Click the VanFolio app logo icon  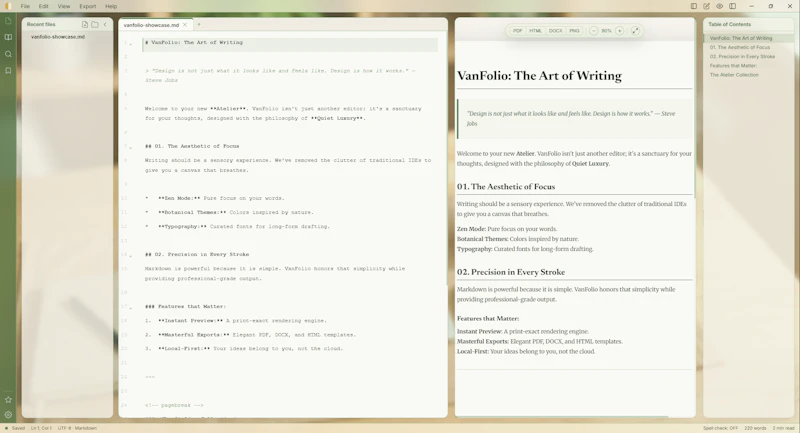(8, 6)
